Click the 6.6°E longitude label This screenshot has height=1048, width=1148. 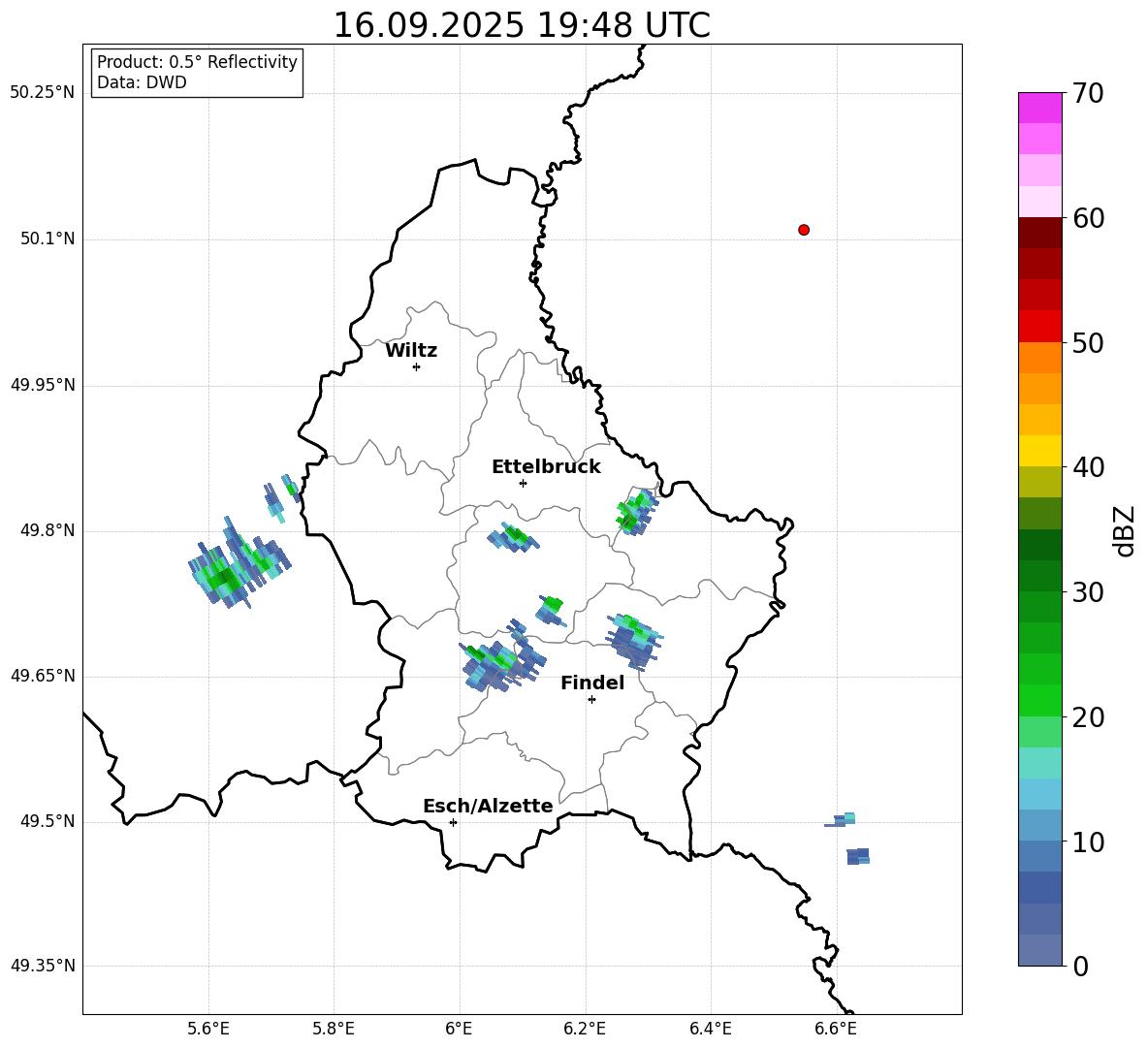click(x=836, y=1029)
